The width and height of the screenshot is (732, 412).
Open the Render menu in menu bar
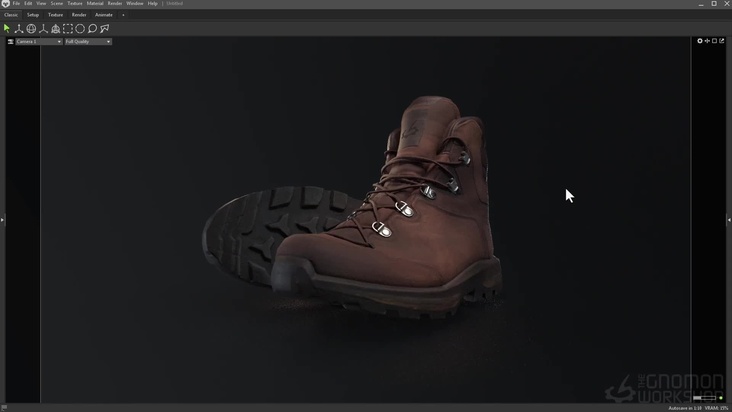coord(115,3)
